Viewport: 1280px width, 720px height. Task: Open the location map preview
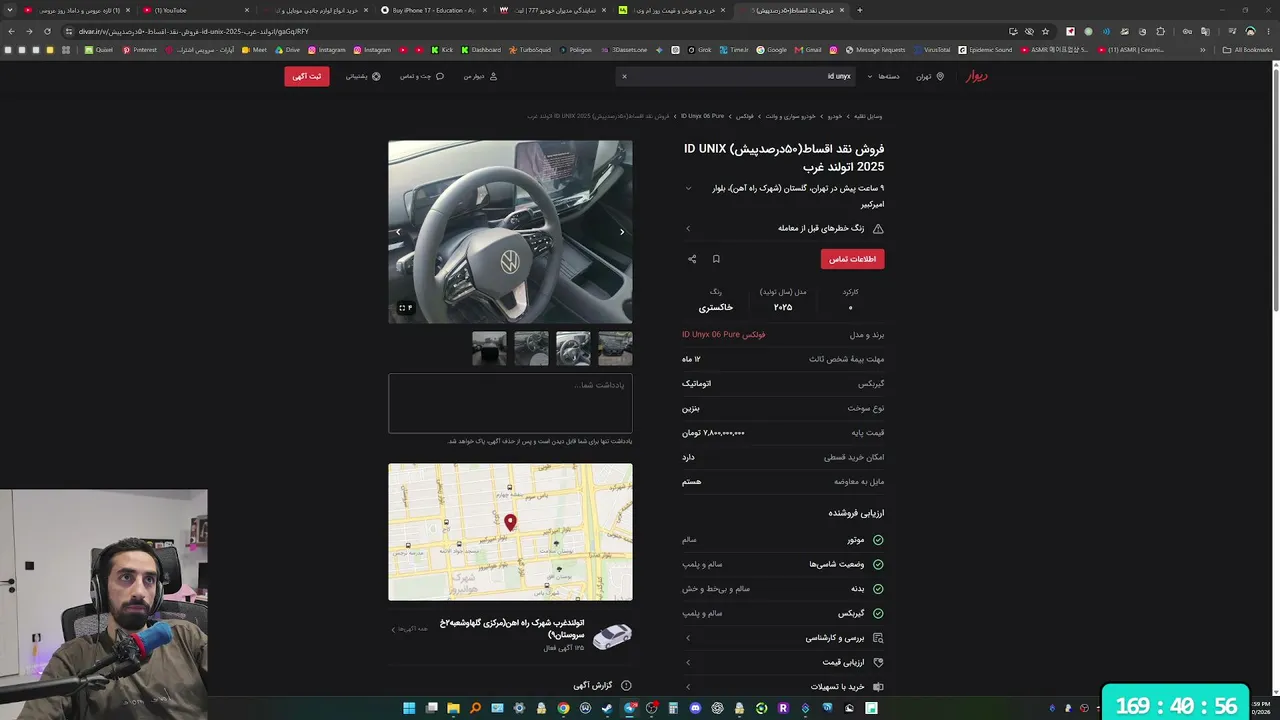(510, 532)
